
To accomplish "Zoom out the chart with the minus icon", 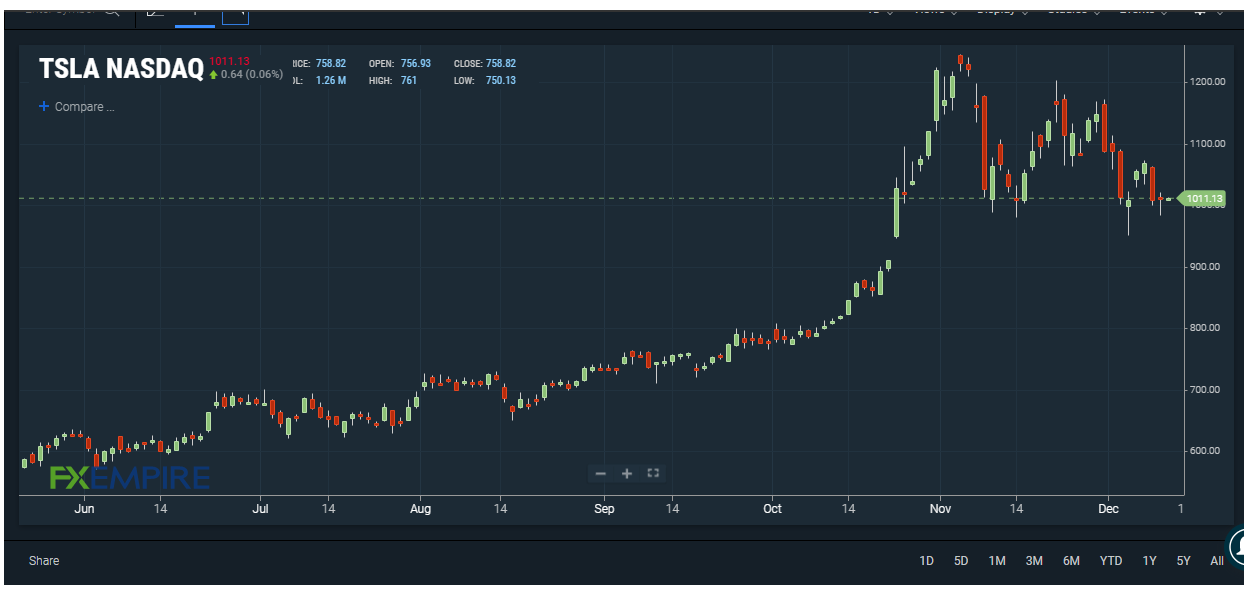I will (600, 474).
